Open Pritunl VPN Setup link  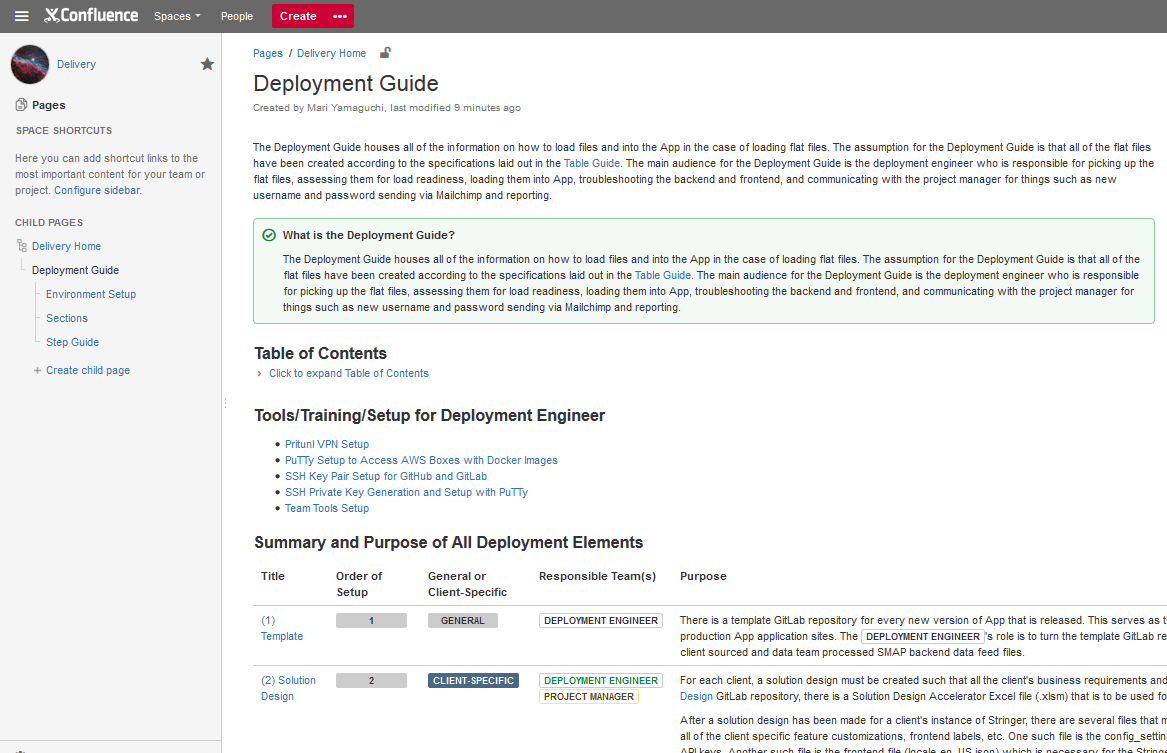pos(327,444)
